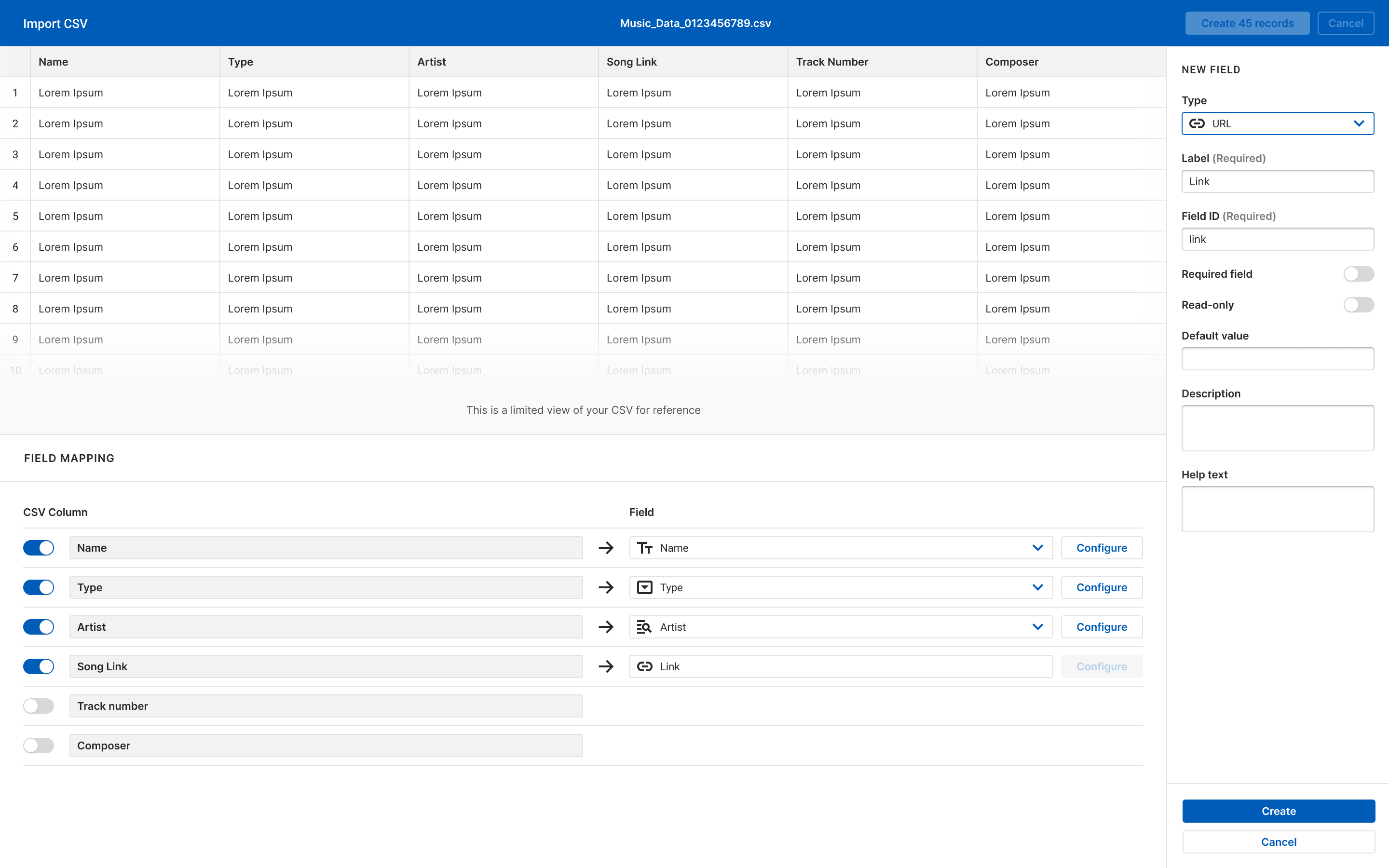Click the URL link icon in Type selector
The image size is (1389, 868).
[1197, 123]
